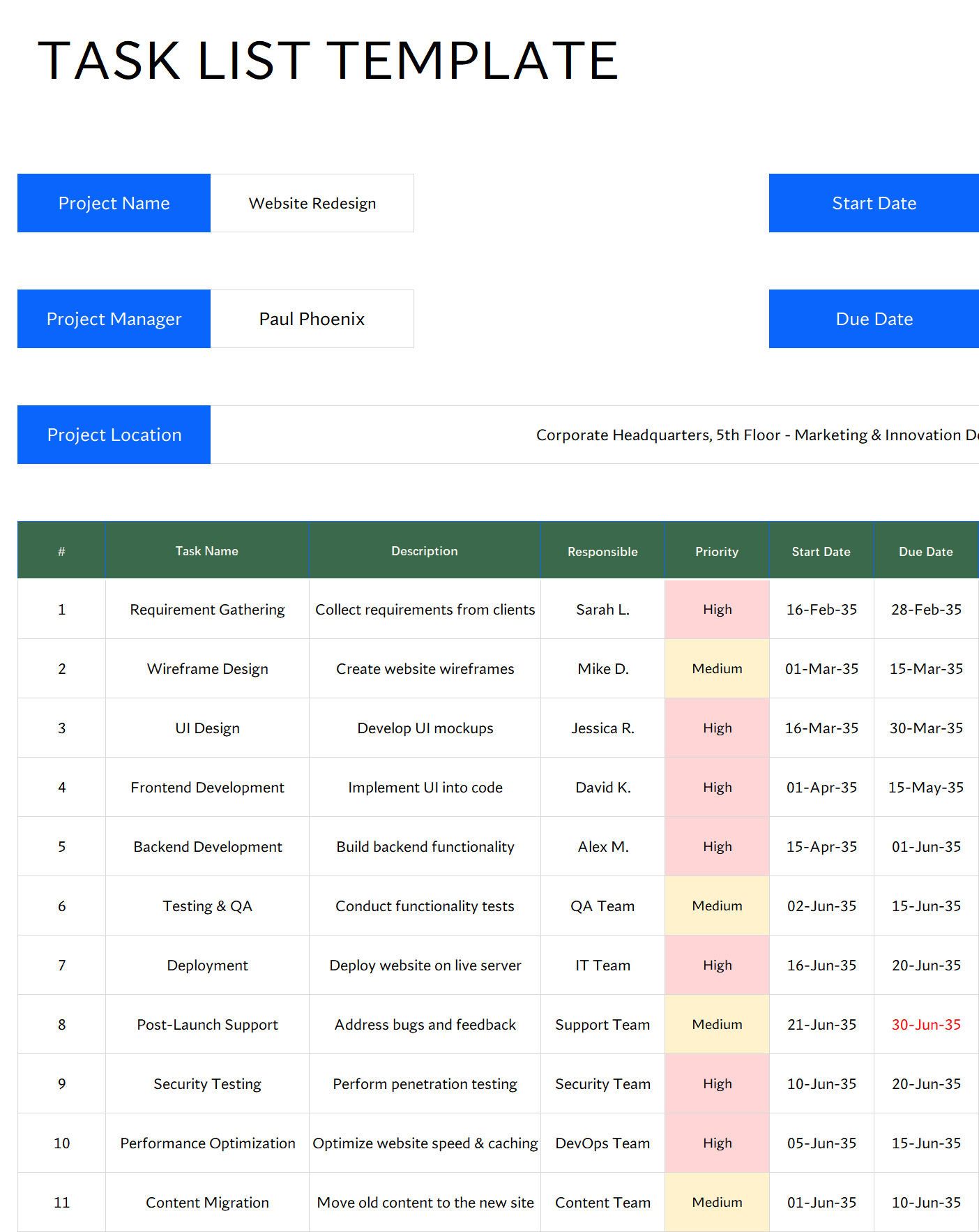Click the 10-Jun-35 due date cell
The width and height of the screenshot is (979, 1232).
pos(926,1203)
